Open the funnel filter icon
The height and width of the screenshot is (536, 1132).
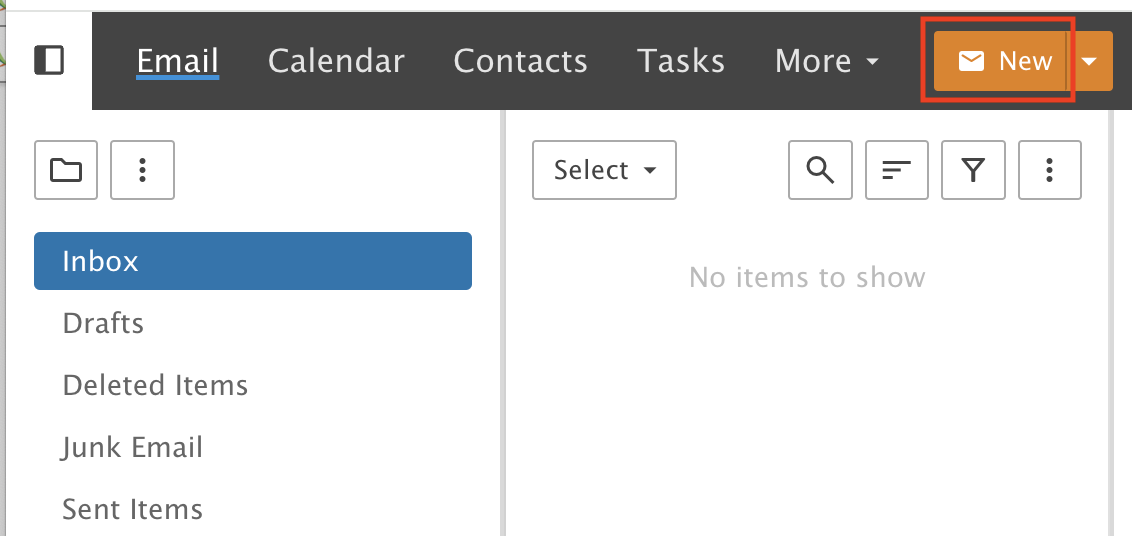click(x=973, y=170)
